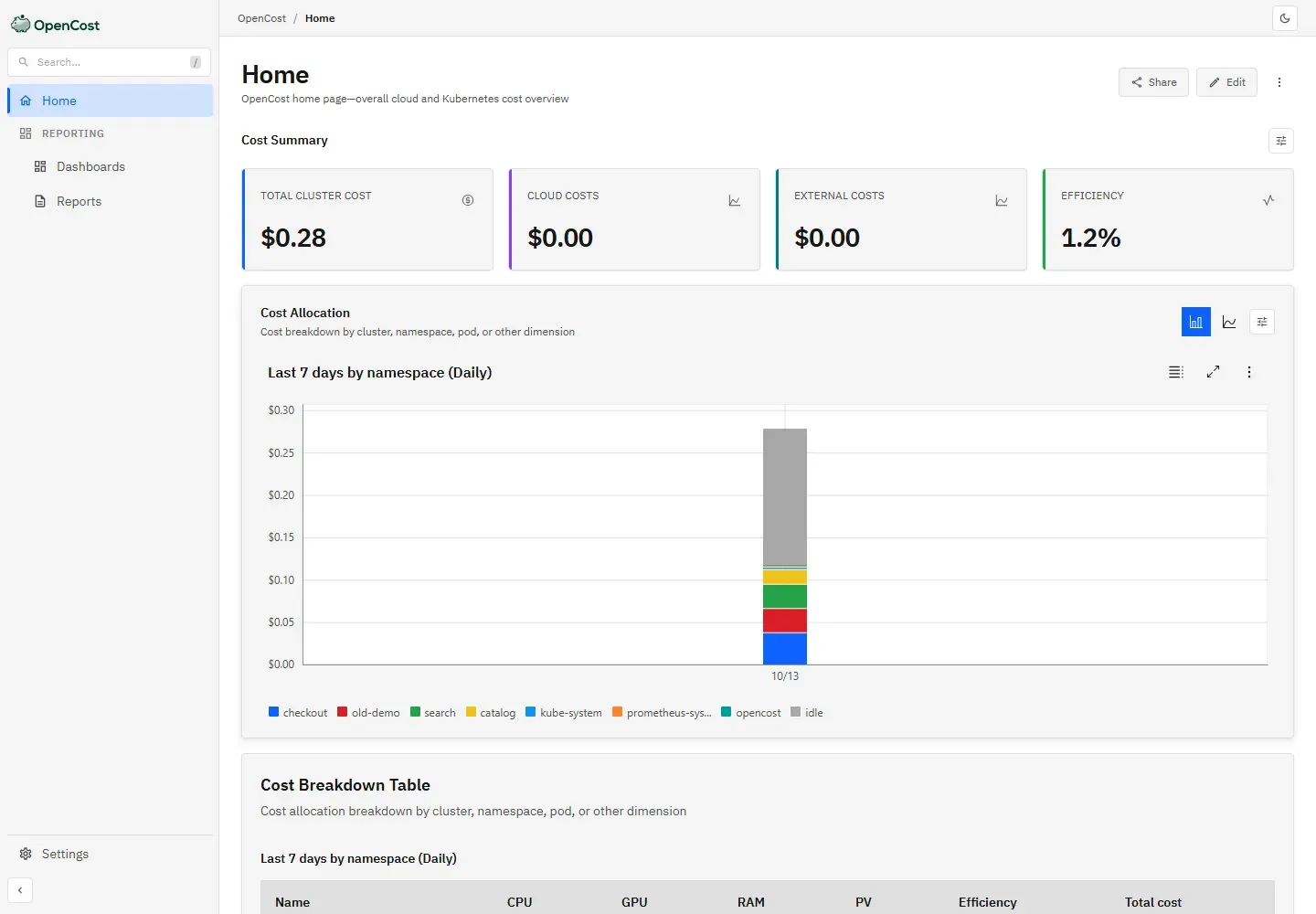
Task: Switch Cost Allocation to line chart view
Action: (x=1229, y=322)
